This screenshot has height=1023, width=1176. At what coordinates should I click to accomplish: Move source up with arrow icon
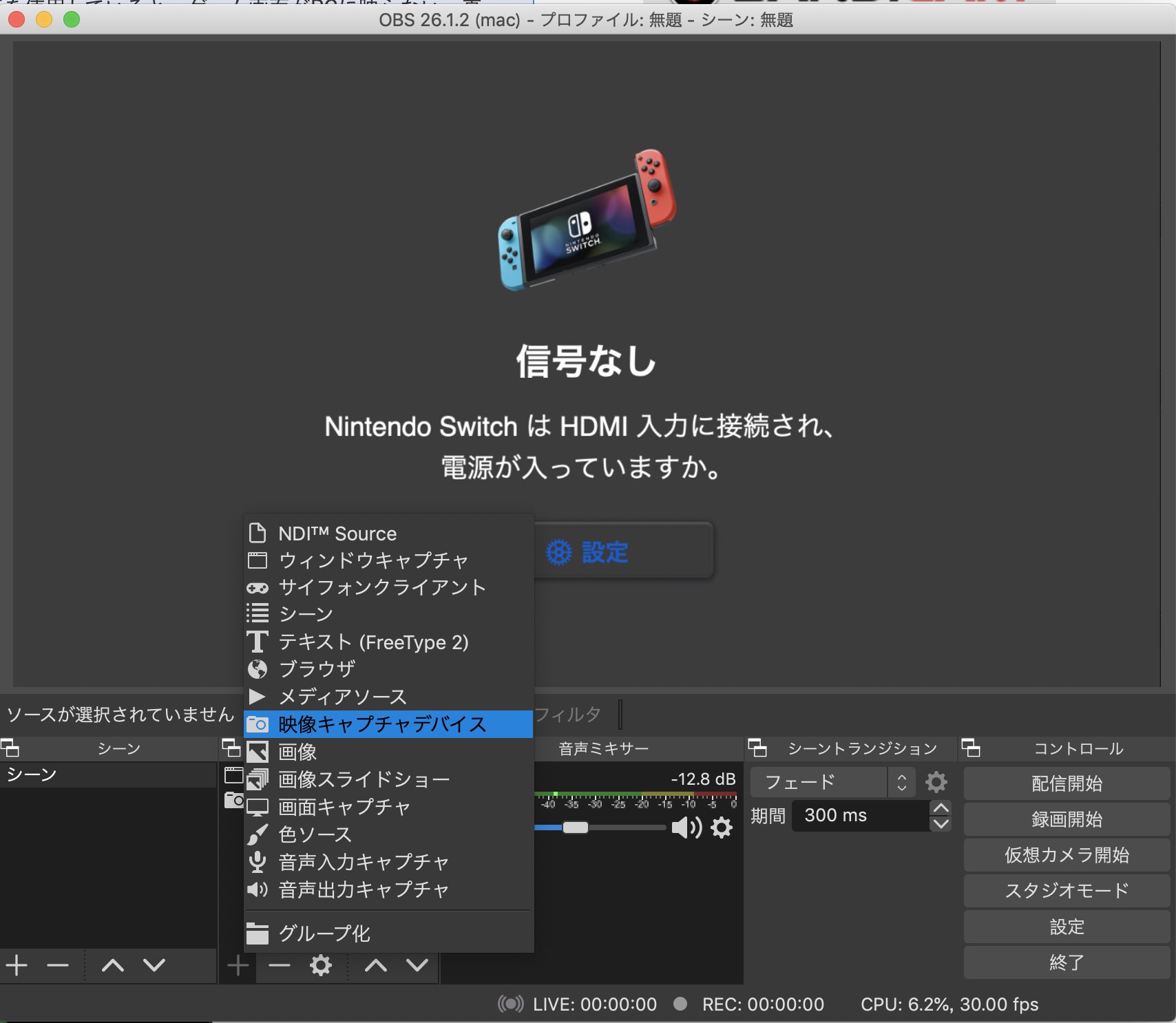click(376, 966)
